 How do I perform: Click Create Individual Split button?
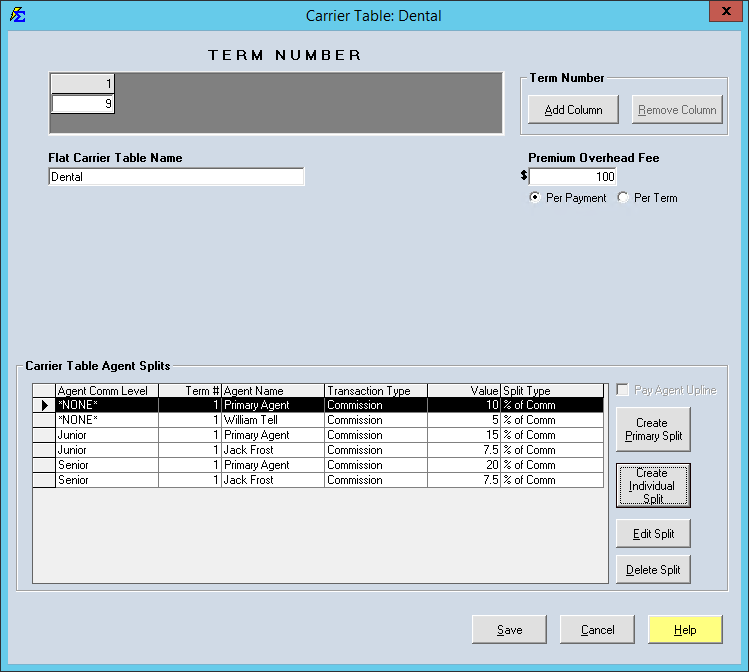click(x=653, y=485)
